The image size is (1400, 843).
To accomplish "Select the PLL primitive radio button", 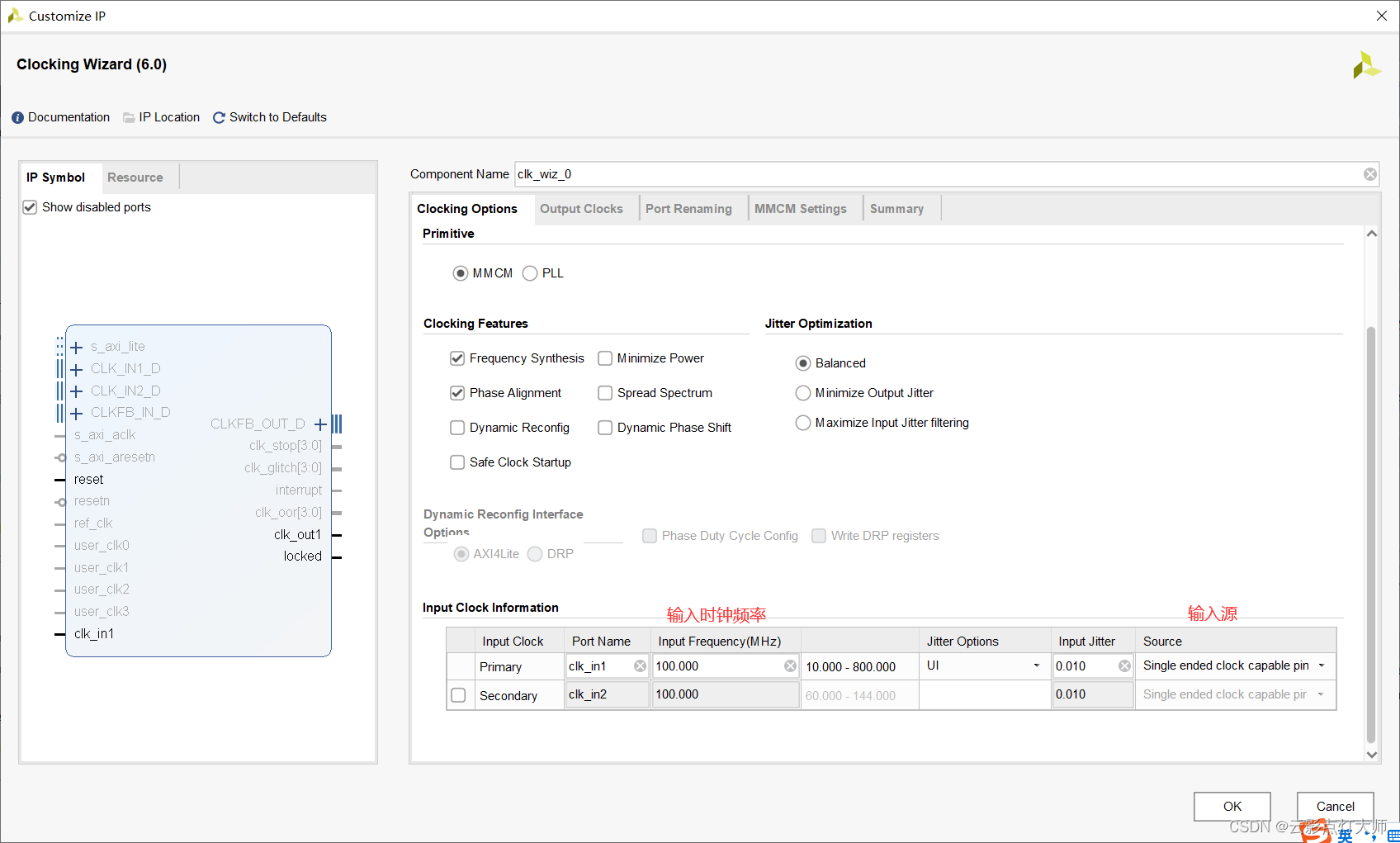I will (530, 273).
